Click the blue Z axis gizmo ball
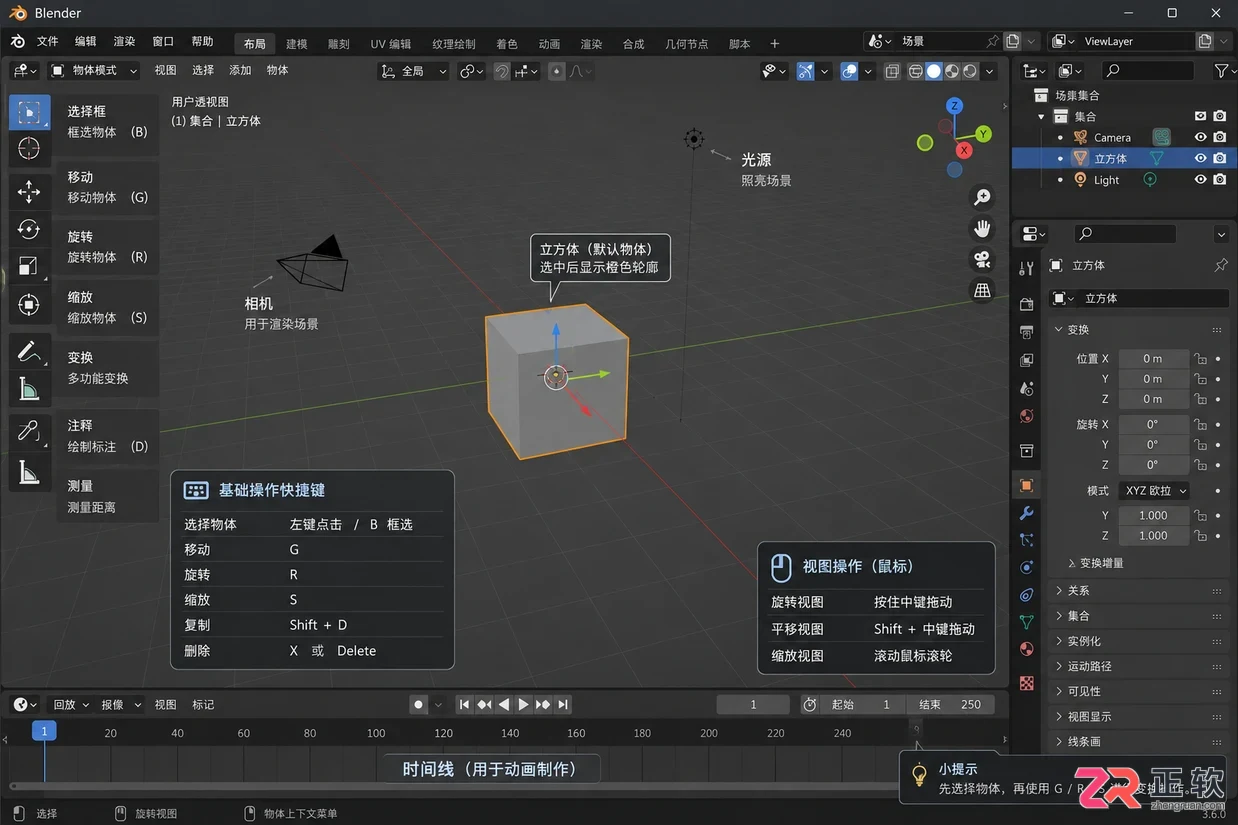 pos(955,106)
